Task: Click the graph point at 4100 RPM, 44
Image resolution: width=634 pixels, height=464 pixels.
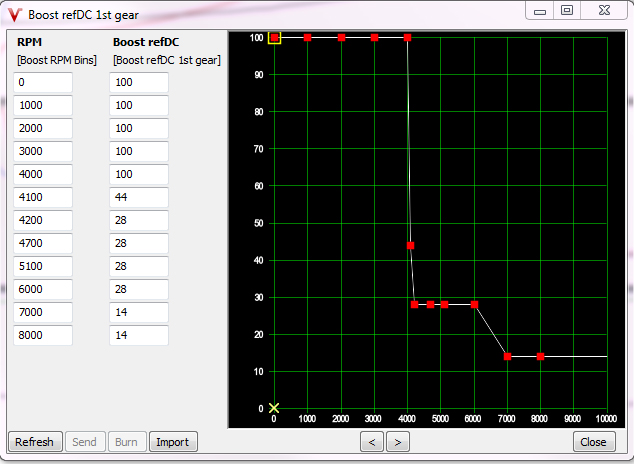Action: coord(411,245)
